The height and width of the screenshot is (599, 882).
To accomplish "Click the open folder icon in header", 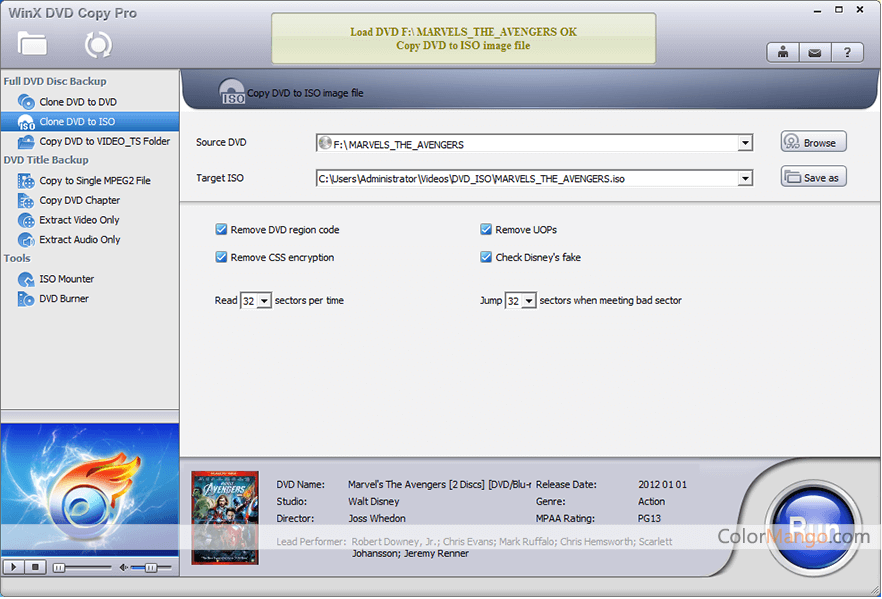I will pyautogui.click(x=32, y=44).
